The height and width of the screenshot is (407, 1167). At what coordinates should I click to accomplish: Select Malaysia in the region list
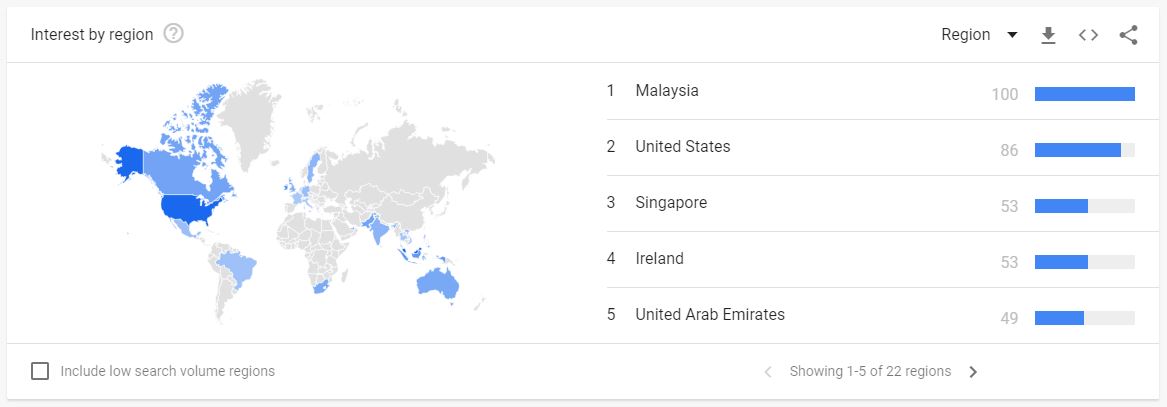coord(667,91)
